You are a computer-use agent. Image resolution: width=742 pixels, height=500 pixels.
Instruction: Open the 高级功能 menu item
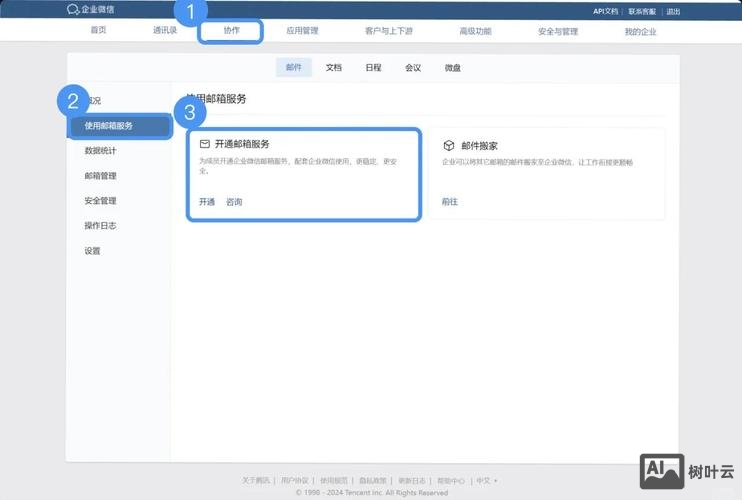[475, 31]
